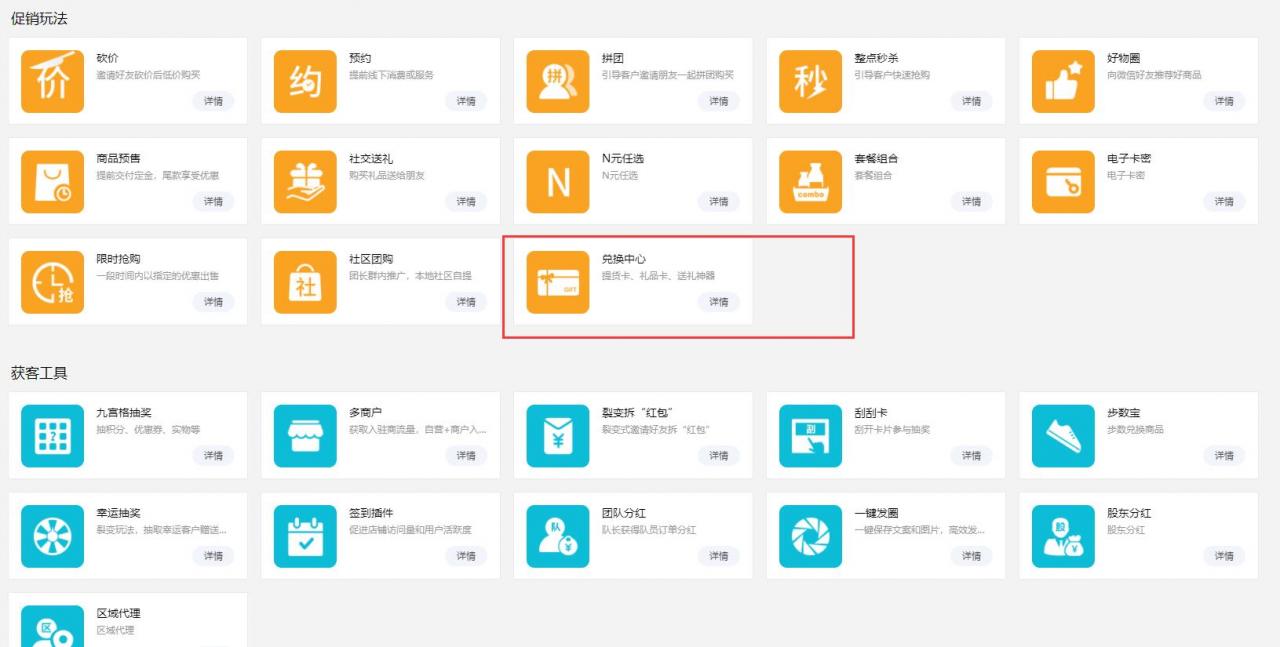View 详情 of 商品预售
The height and width of the screenshot is (647, 1280).
point(213,201)
